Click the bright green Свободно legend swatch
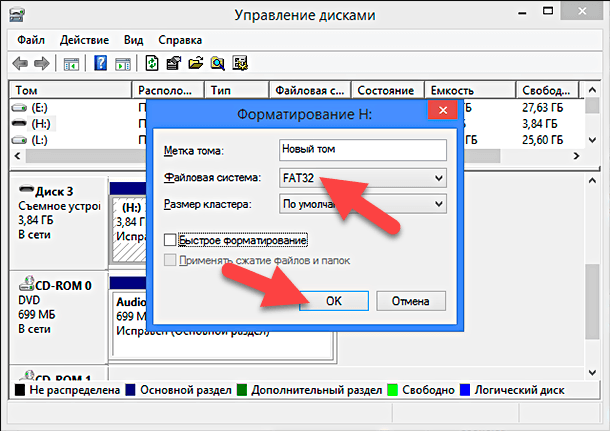This screenshot has height=431, width=610. (x=393, y=390)
